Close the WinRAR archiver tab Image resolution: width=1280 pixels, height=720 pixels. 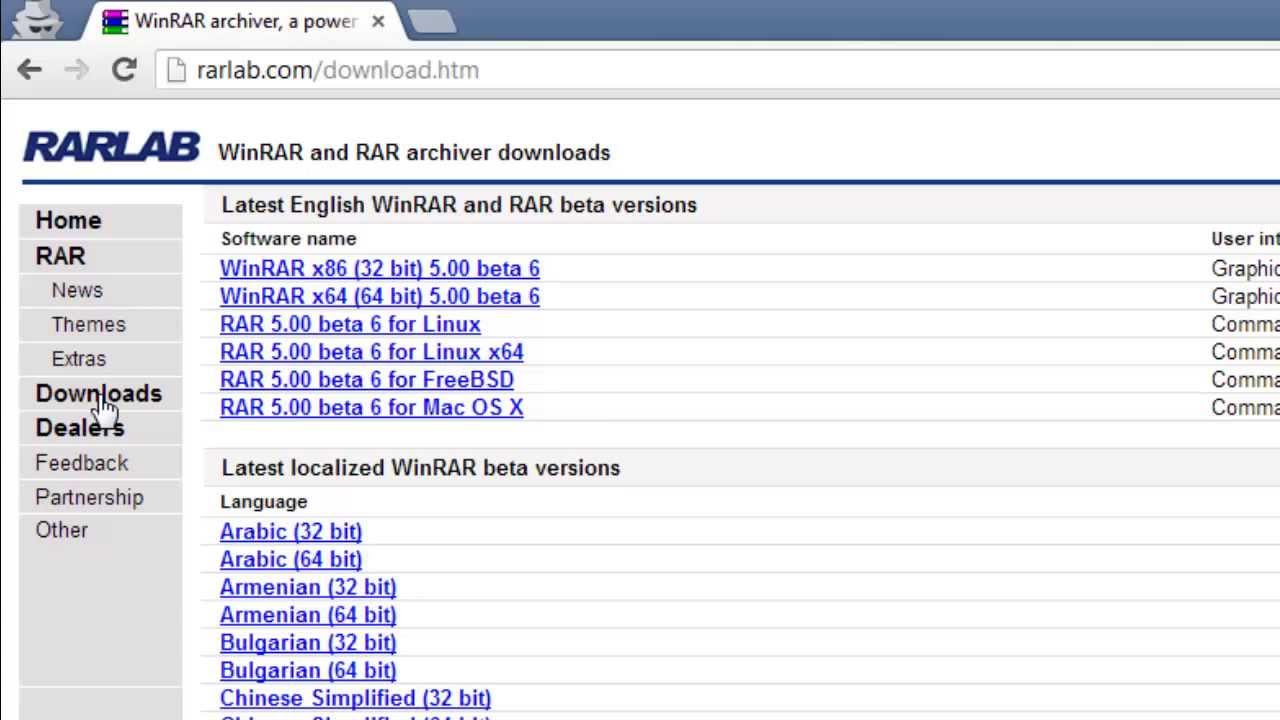point(378,21)
